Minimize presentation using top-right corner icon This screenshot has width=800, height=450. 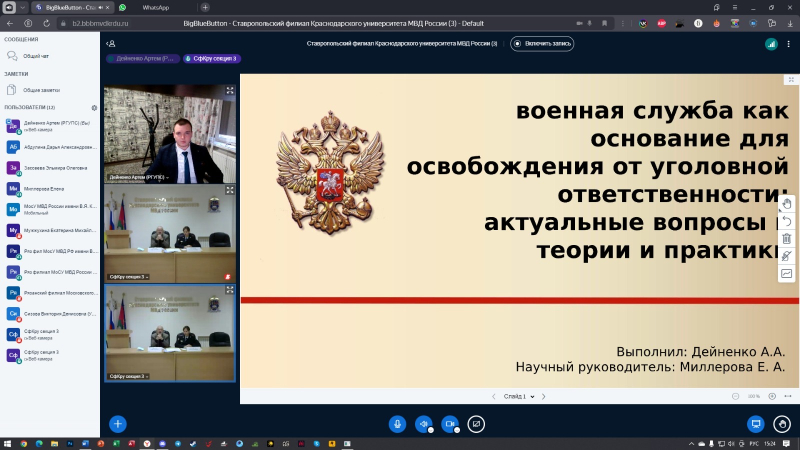tap(791, 80)
